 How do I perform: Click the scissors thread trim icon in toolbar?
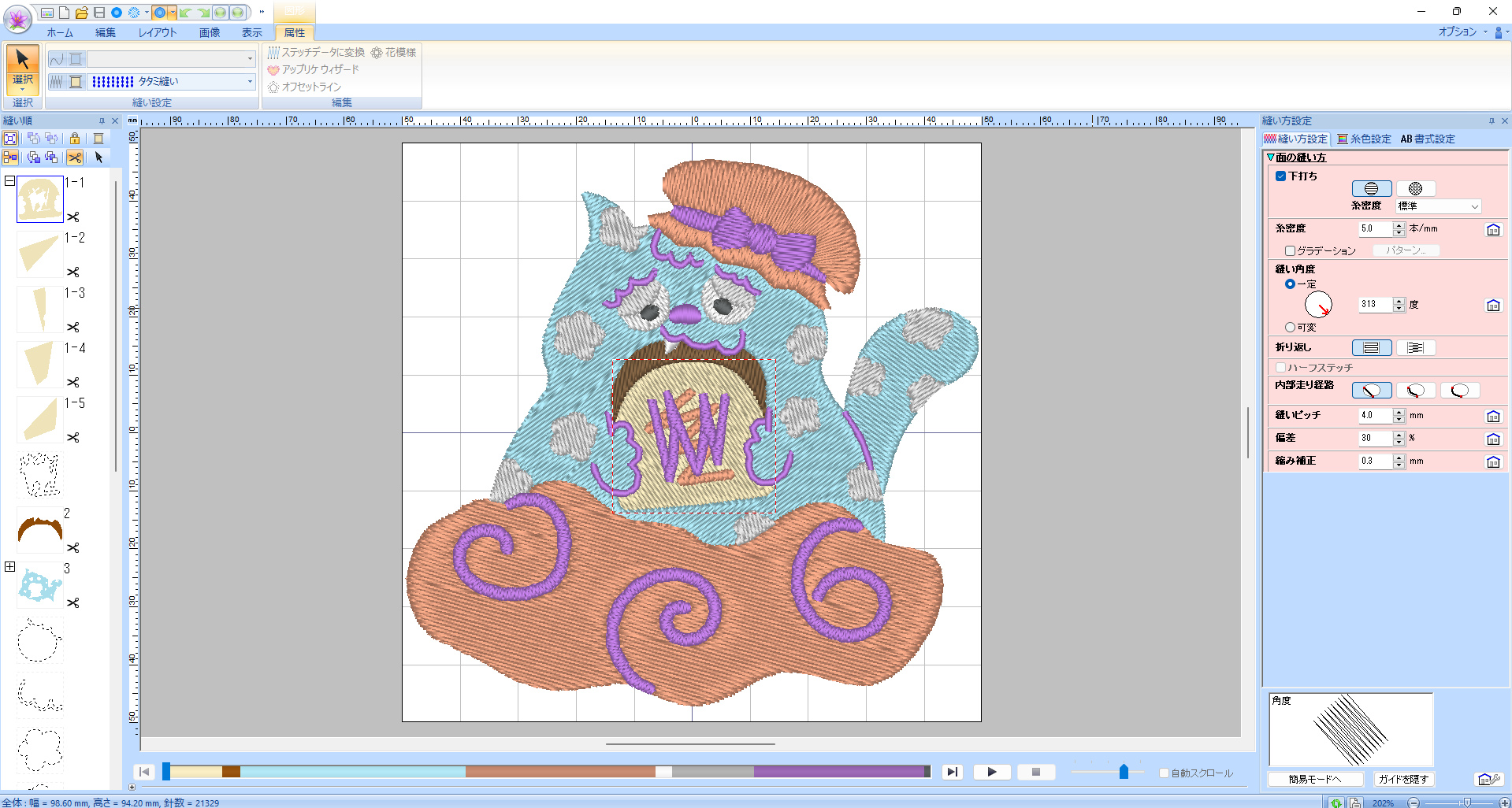(75, 158)
